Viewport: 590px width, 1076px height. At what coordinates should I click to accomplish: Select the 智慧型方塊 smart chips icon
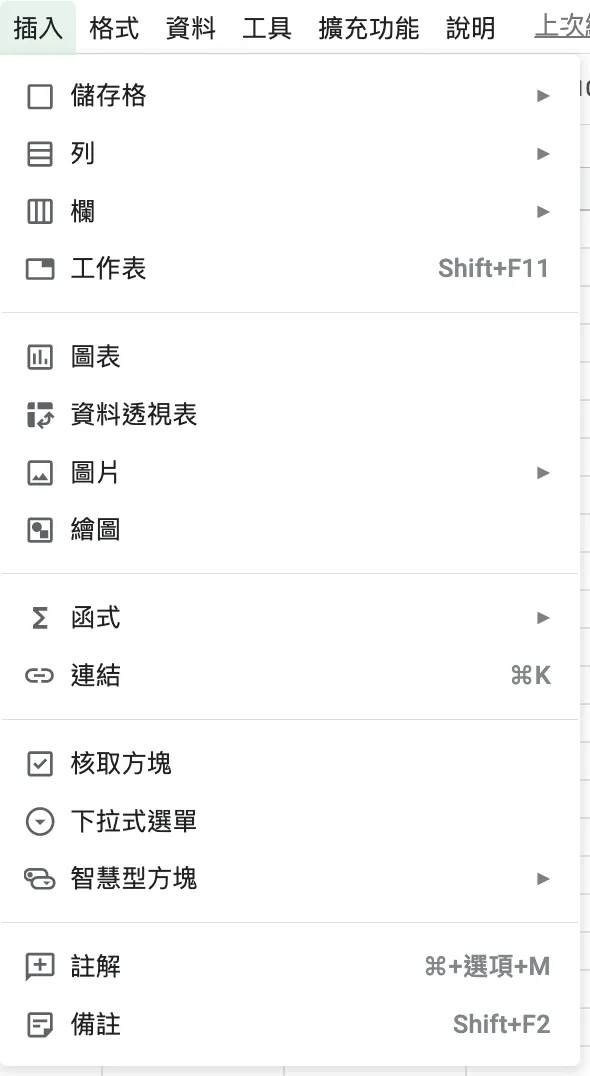pos(38,879)
